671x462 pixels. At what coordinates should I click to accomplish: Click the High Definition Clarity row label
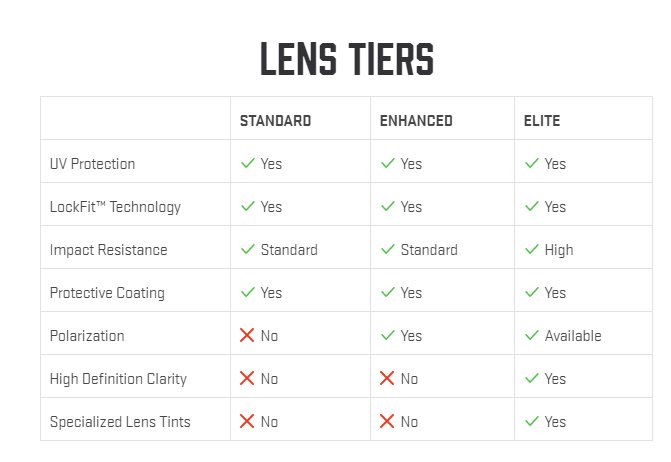click(x=118, y=379)
